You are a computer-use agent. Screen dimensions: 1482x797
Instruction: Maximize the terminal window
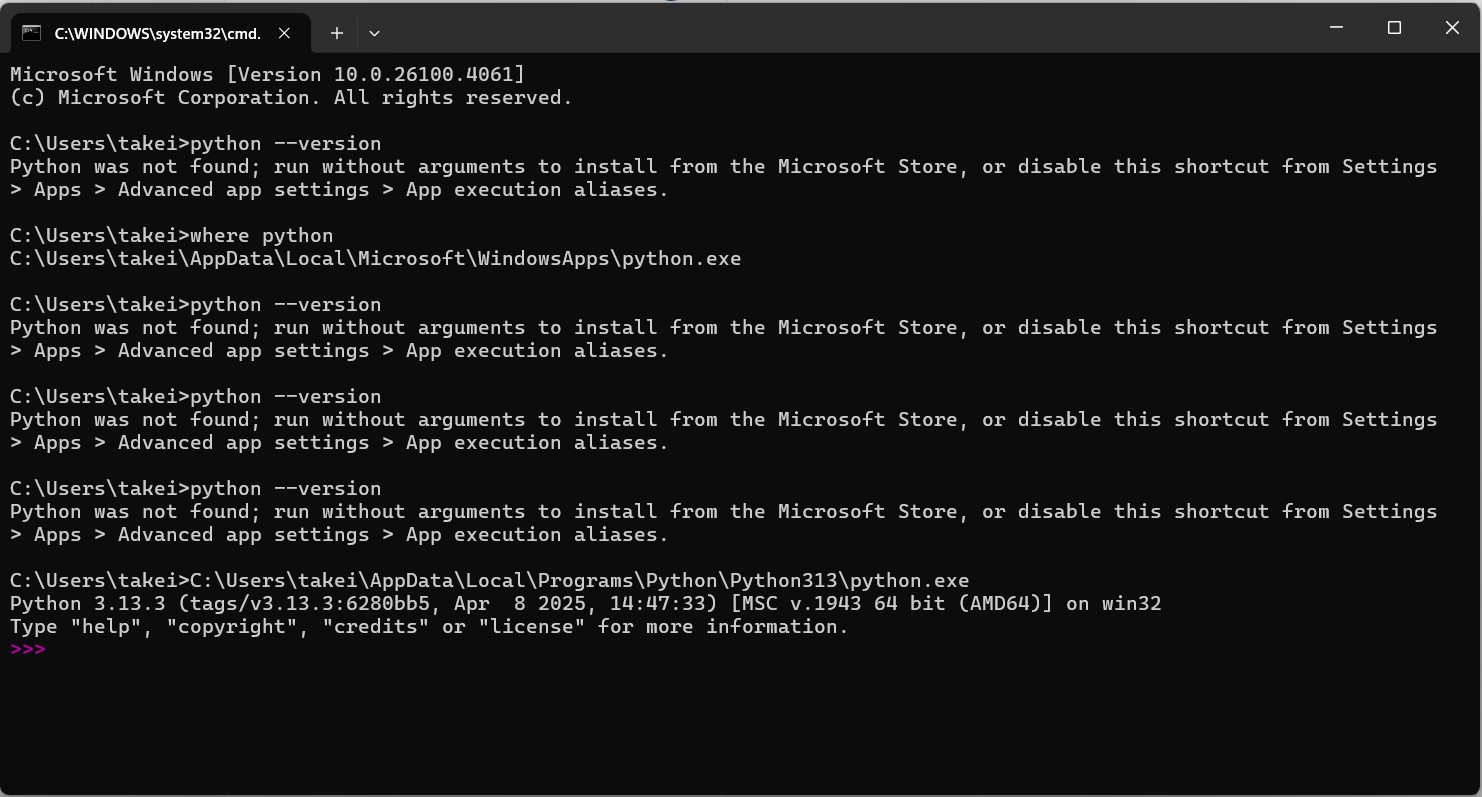pyautogui.click(x=1394, y=28)
